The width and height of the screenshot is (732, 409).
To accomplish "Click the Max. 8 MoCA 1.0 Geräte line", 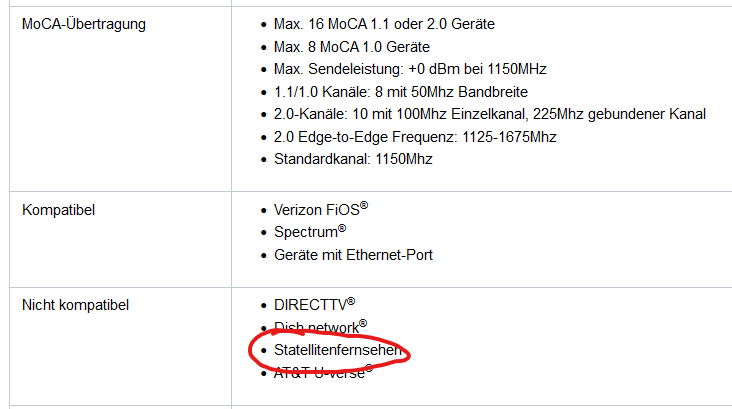I will [x=351, y=46].
